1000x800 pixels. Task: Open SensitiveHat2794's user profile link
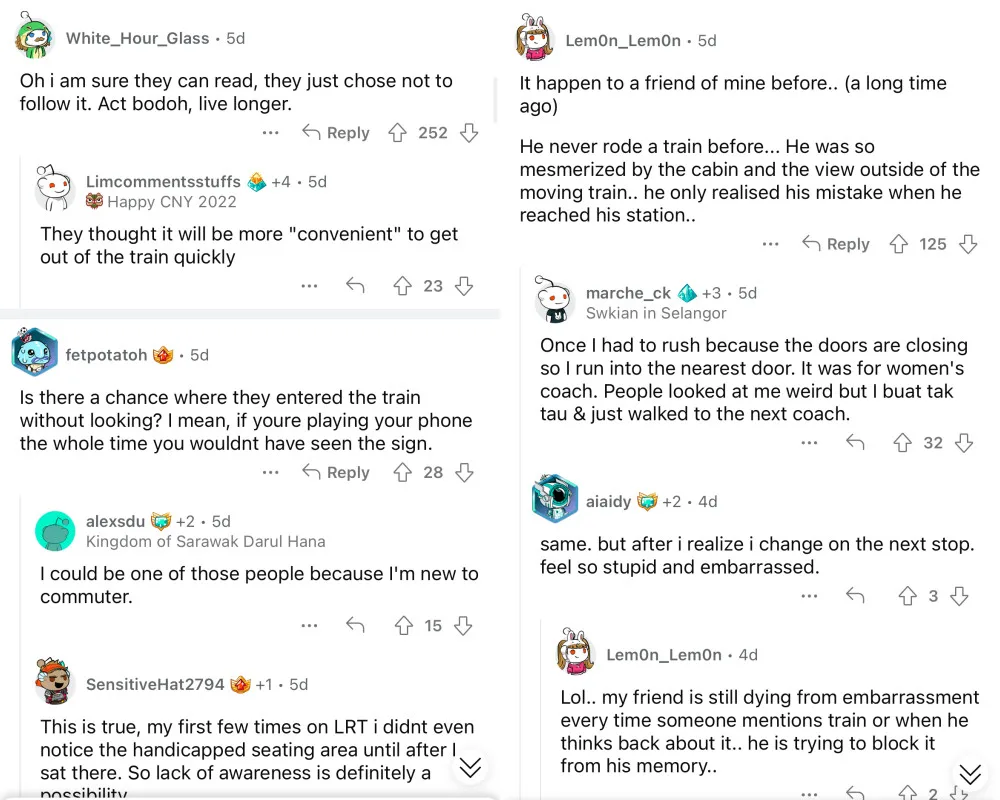155,685
